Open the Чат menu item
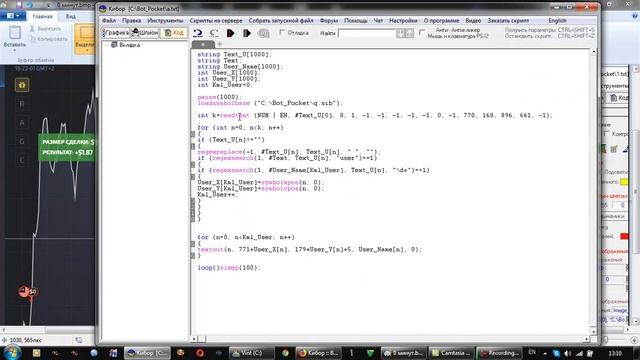 (x=378, y=20)
